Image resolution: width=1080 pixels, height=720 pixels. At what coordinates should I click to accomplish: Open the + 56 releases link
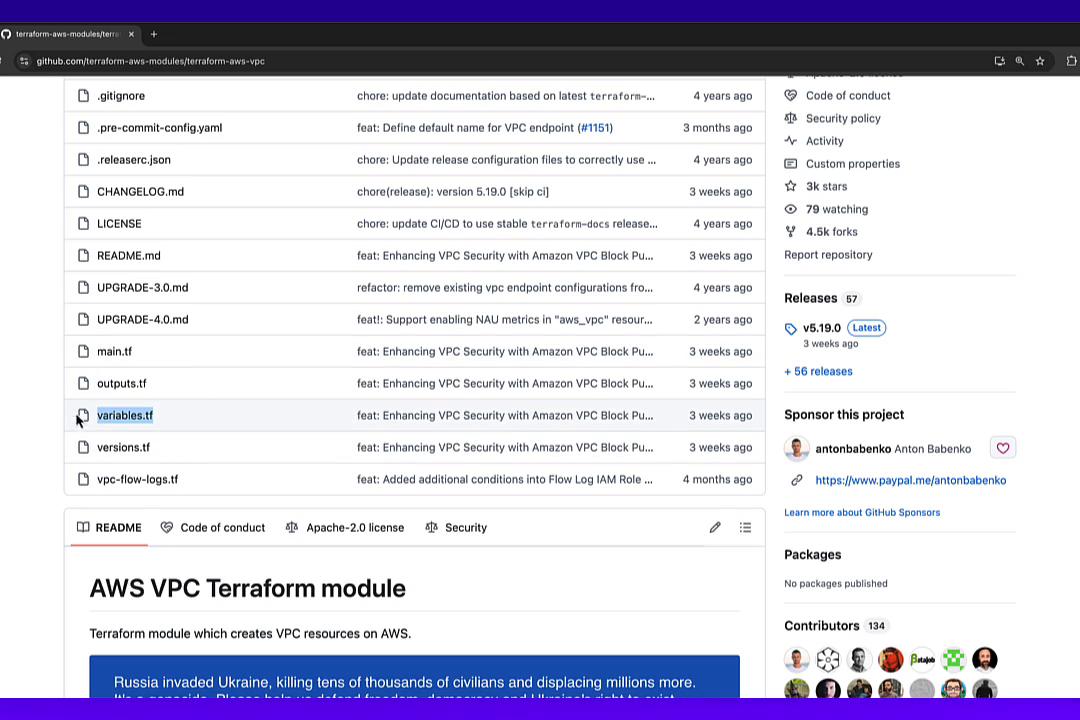tap(818, 371)
